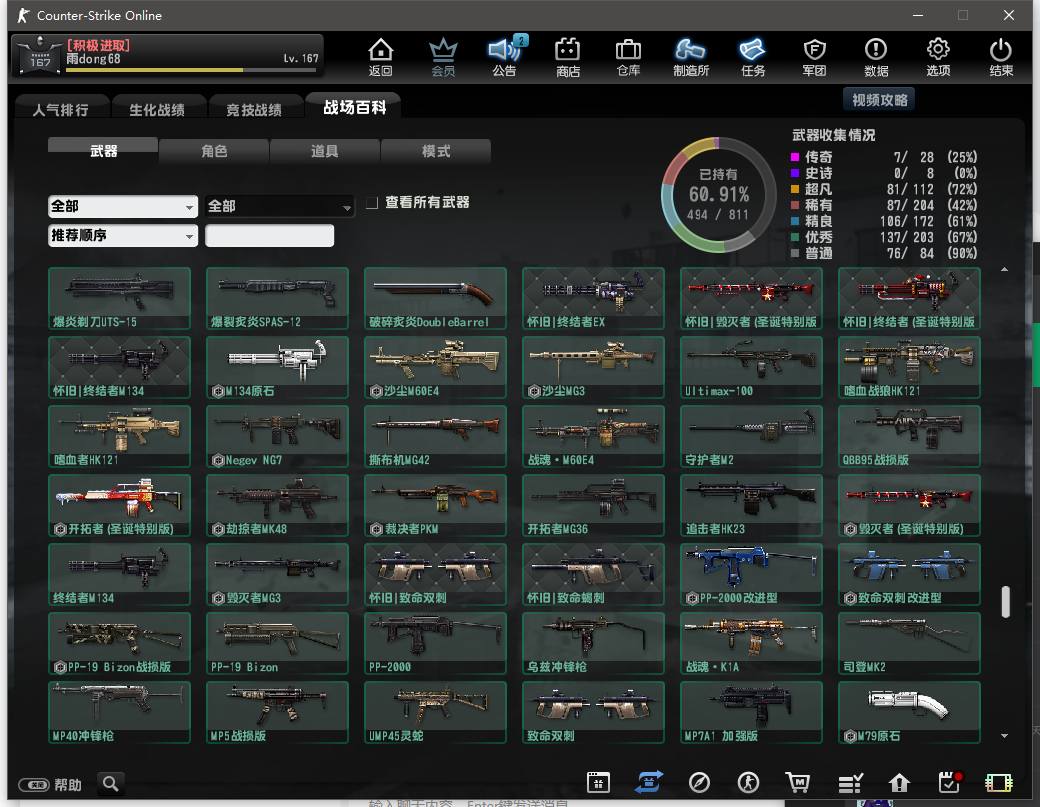Click the weapon list scrollbar thumb

pyautogui.click(x=1006, y=601)
